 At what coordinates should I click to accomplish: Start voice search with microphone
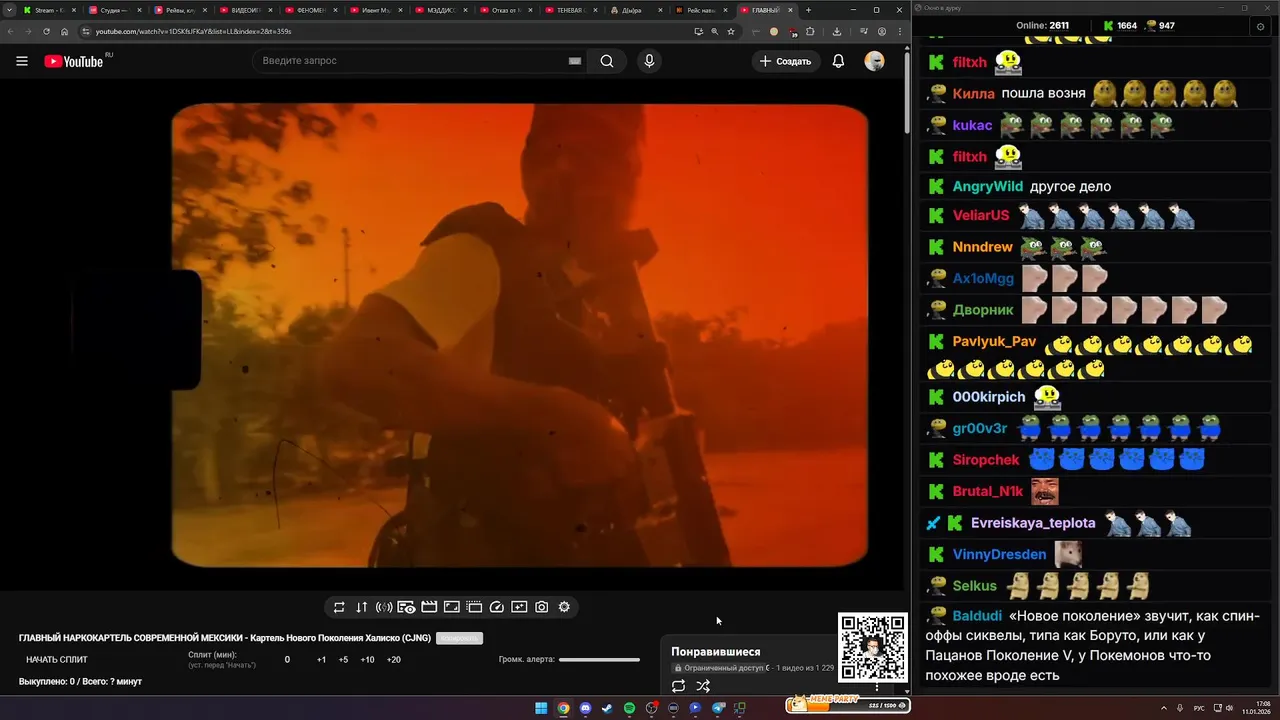coord(649,61)
